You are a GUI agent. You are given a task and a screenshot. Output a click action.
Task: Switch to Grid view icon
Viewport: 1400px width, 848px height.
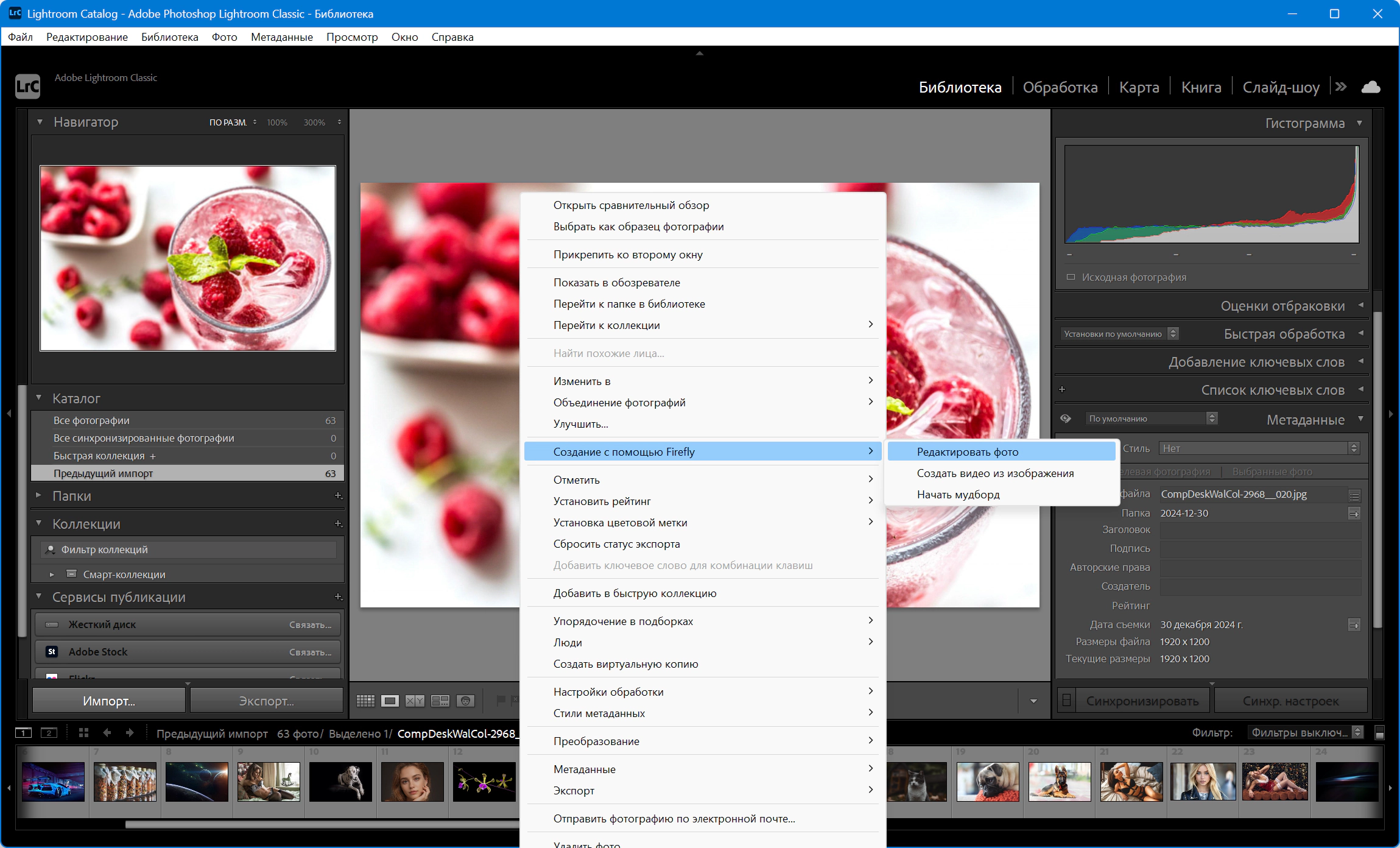(365, 701)
